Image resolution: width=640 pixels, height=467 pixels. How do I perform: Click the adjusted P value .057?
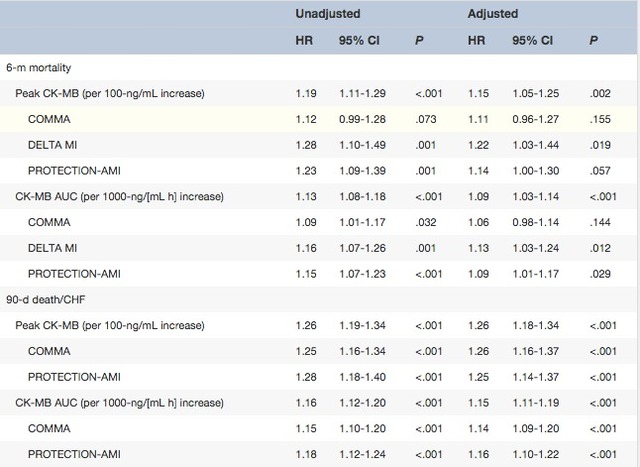(x=600, y=171)
